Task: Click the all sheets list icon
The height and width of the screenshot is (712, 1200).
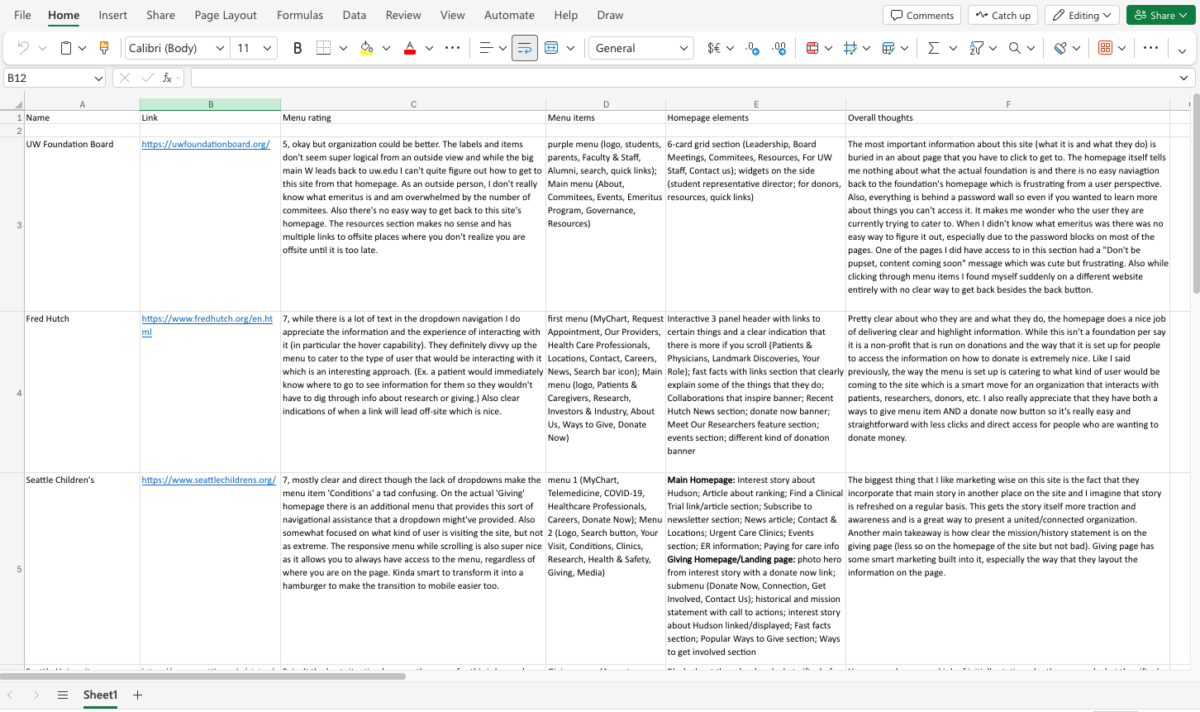Action: click(x=62, y=695)
